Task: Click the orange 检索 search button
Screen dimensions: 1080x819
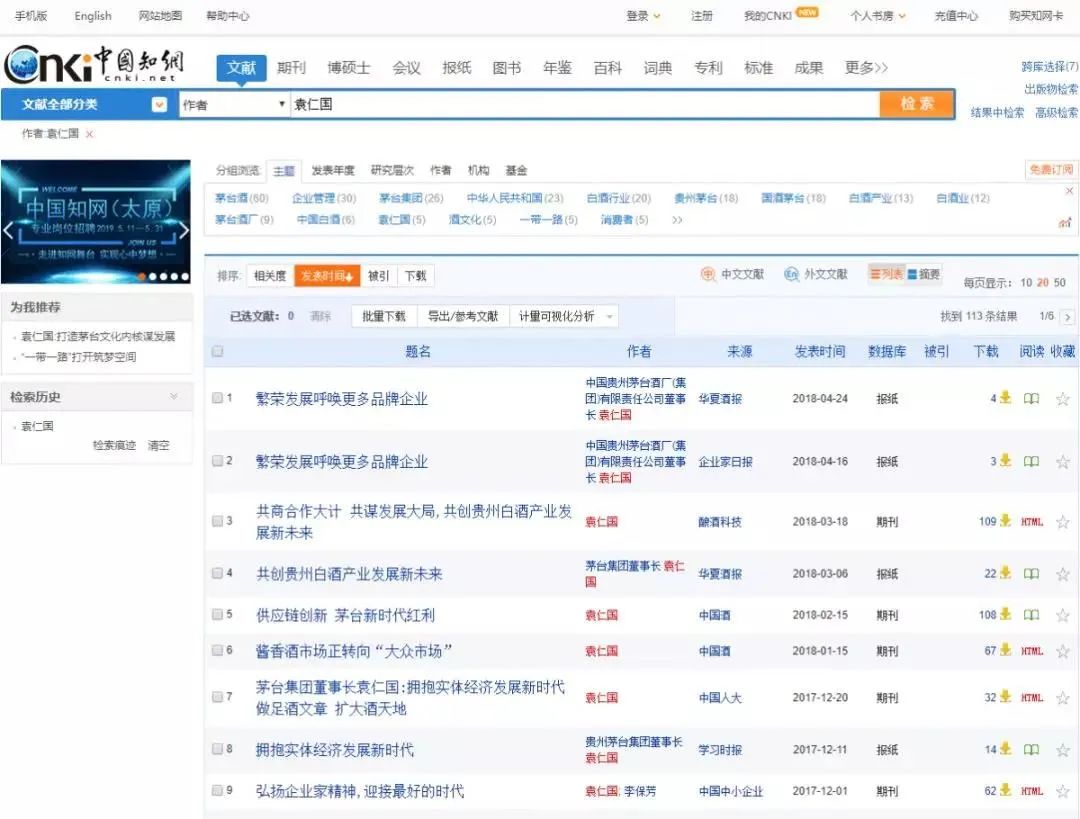Action: click(917, 104)
